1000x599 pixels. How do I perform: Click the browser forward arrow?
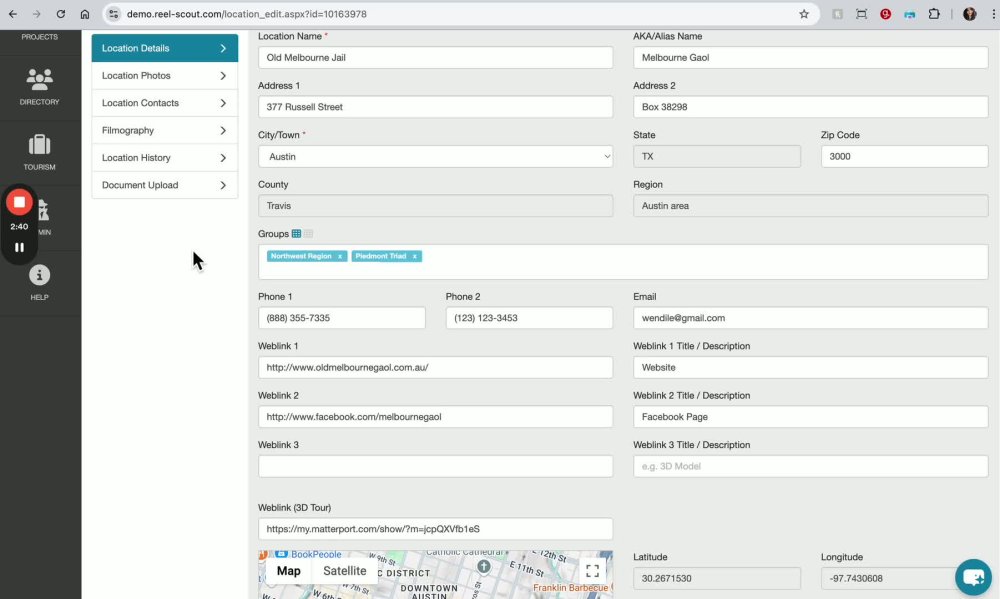click(36, 14)
